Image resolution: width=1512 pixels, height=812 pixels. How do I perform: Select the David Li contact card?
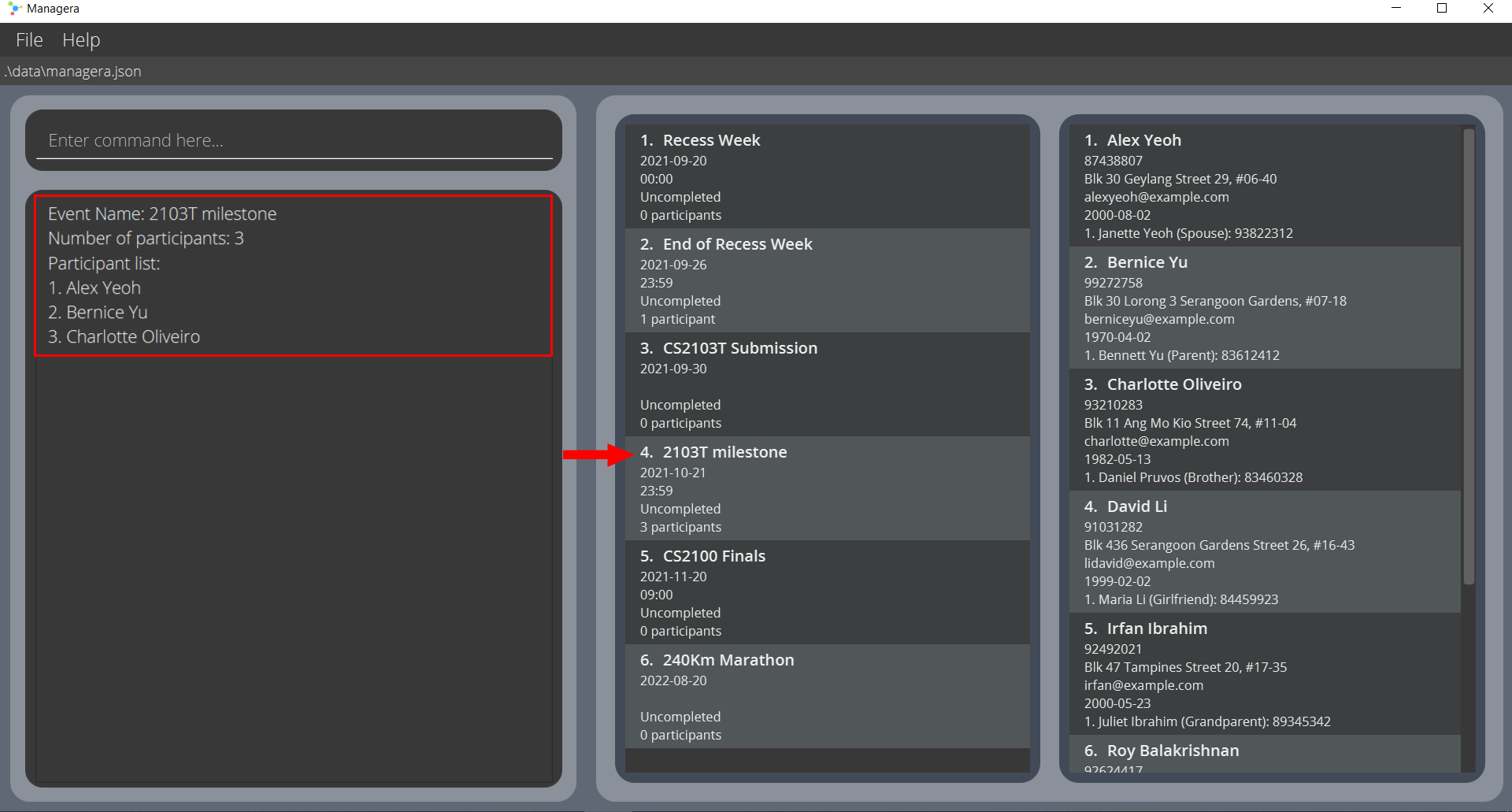click(x=1265, y=551)
